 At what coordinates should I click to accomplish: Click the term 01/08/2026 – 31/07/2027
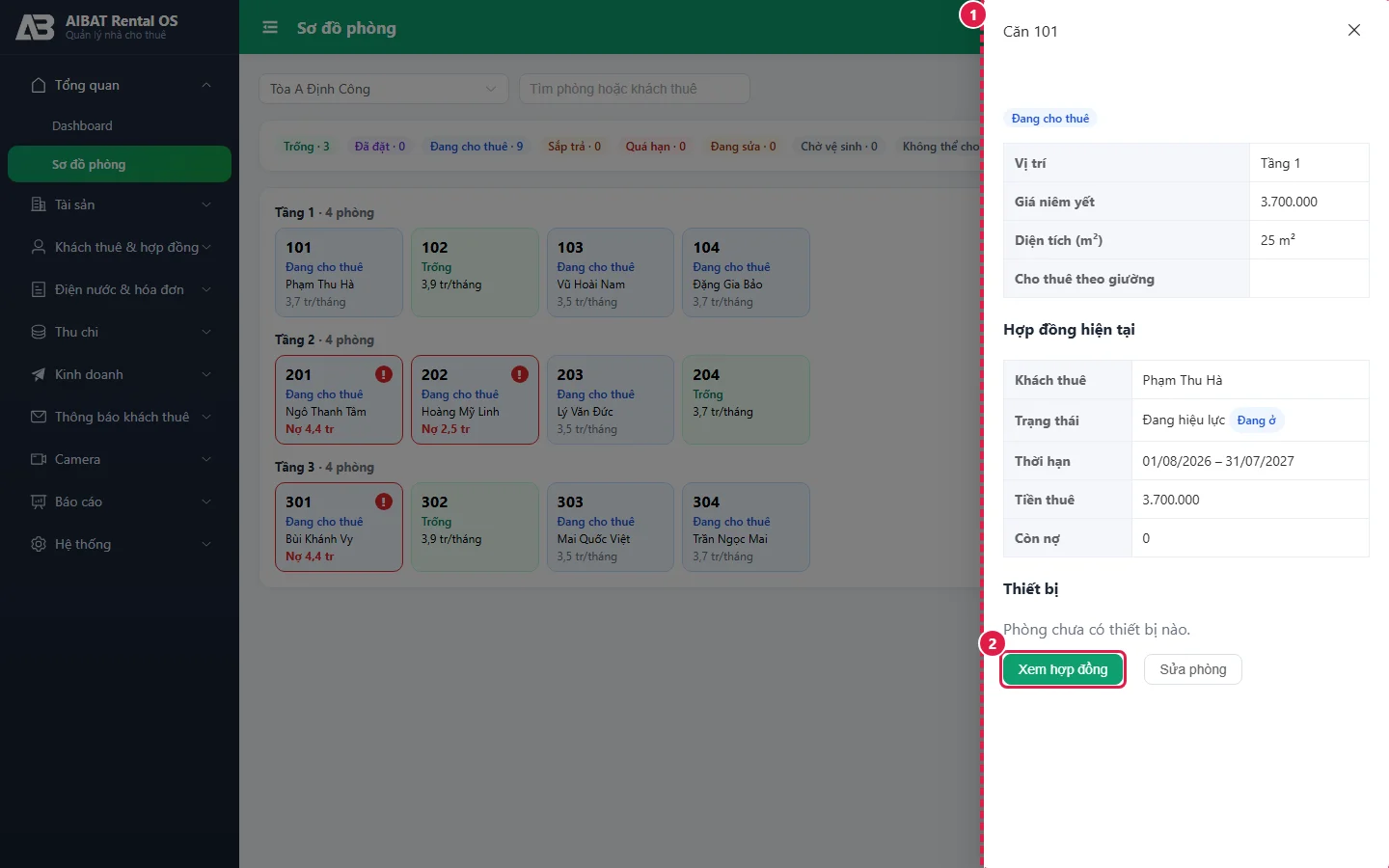[1218, 461]
